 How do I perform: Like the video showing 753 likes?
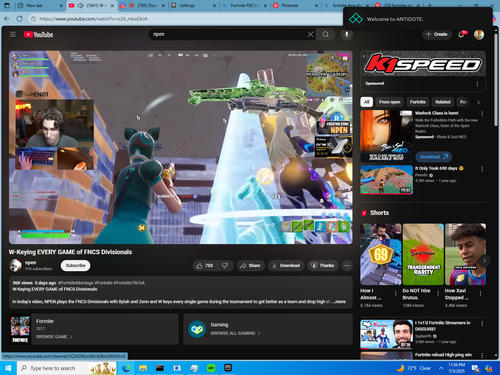205,265
